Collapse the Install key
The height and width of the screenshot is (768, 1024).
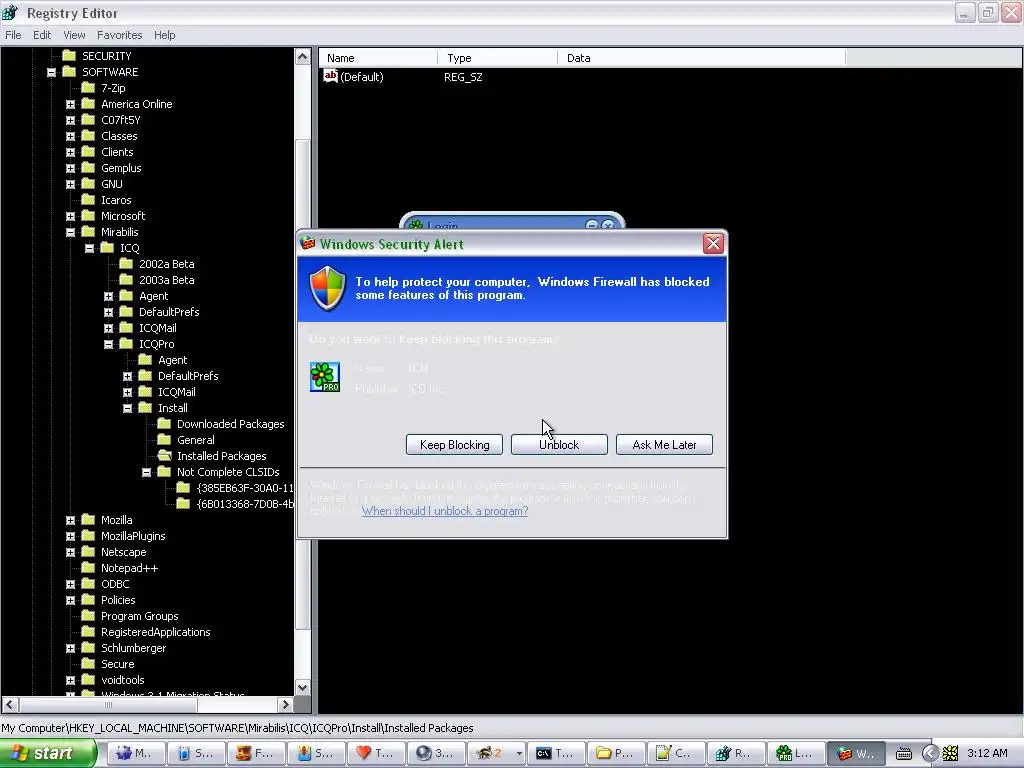coord(127,408)
